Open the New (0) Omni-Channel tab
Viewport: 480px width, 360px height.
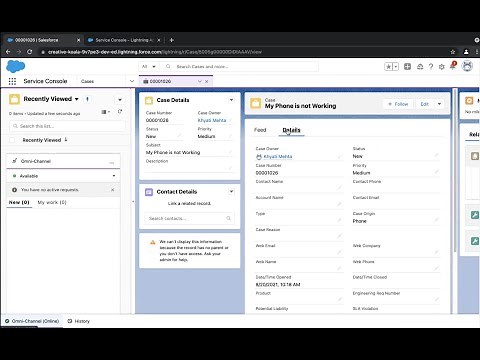[x=19, y=202]
